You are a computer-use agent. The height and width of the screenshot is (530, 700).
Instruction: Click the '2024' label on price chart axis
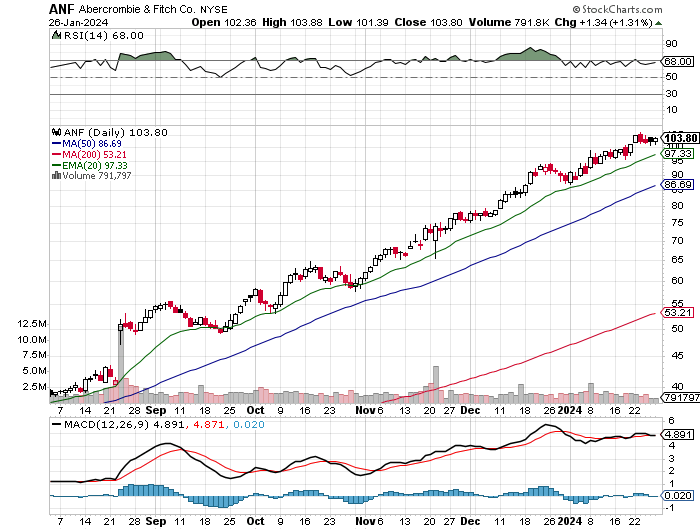point(570,410)
